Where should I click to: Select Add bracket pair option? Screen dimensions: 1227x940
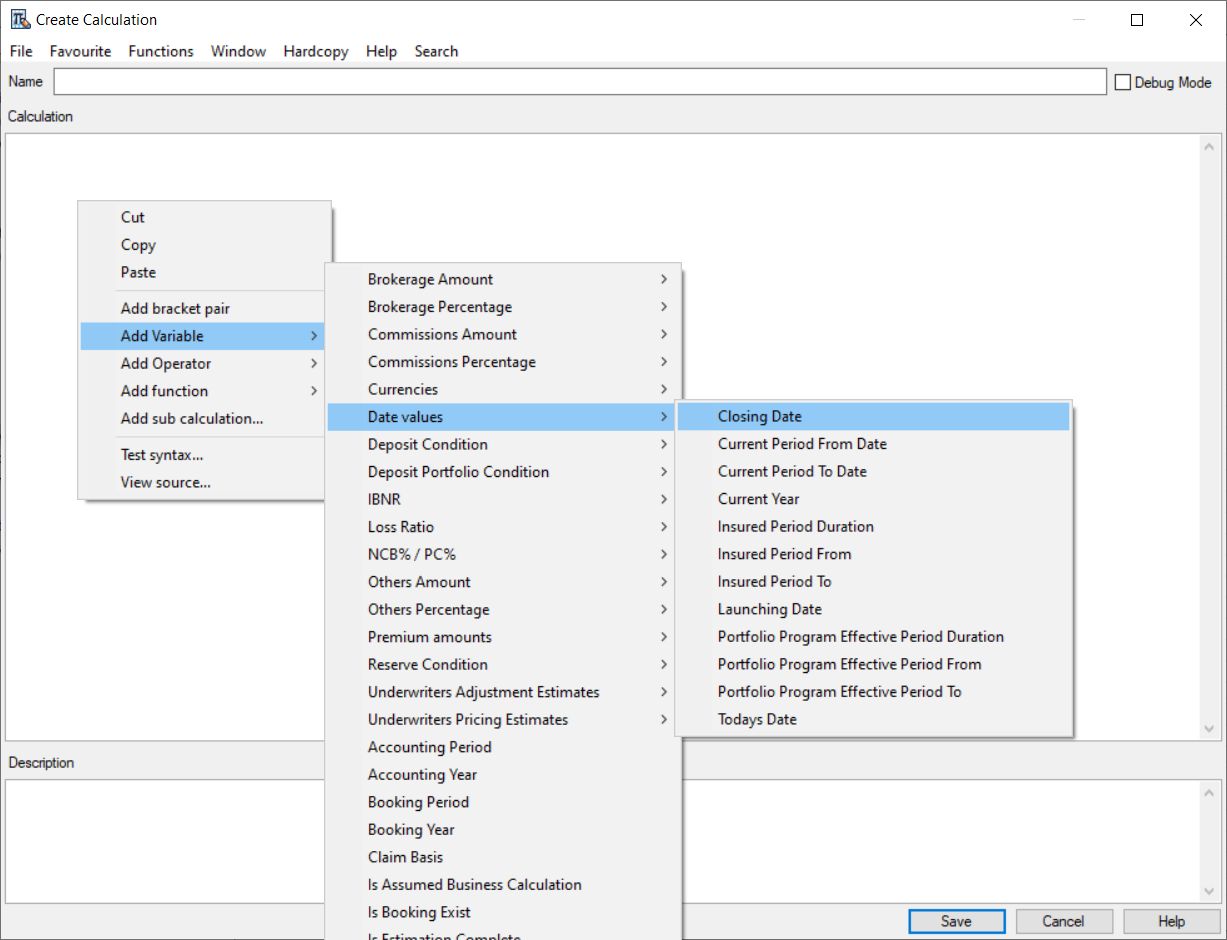pyautogui.click(x=175, y=309)
